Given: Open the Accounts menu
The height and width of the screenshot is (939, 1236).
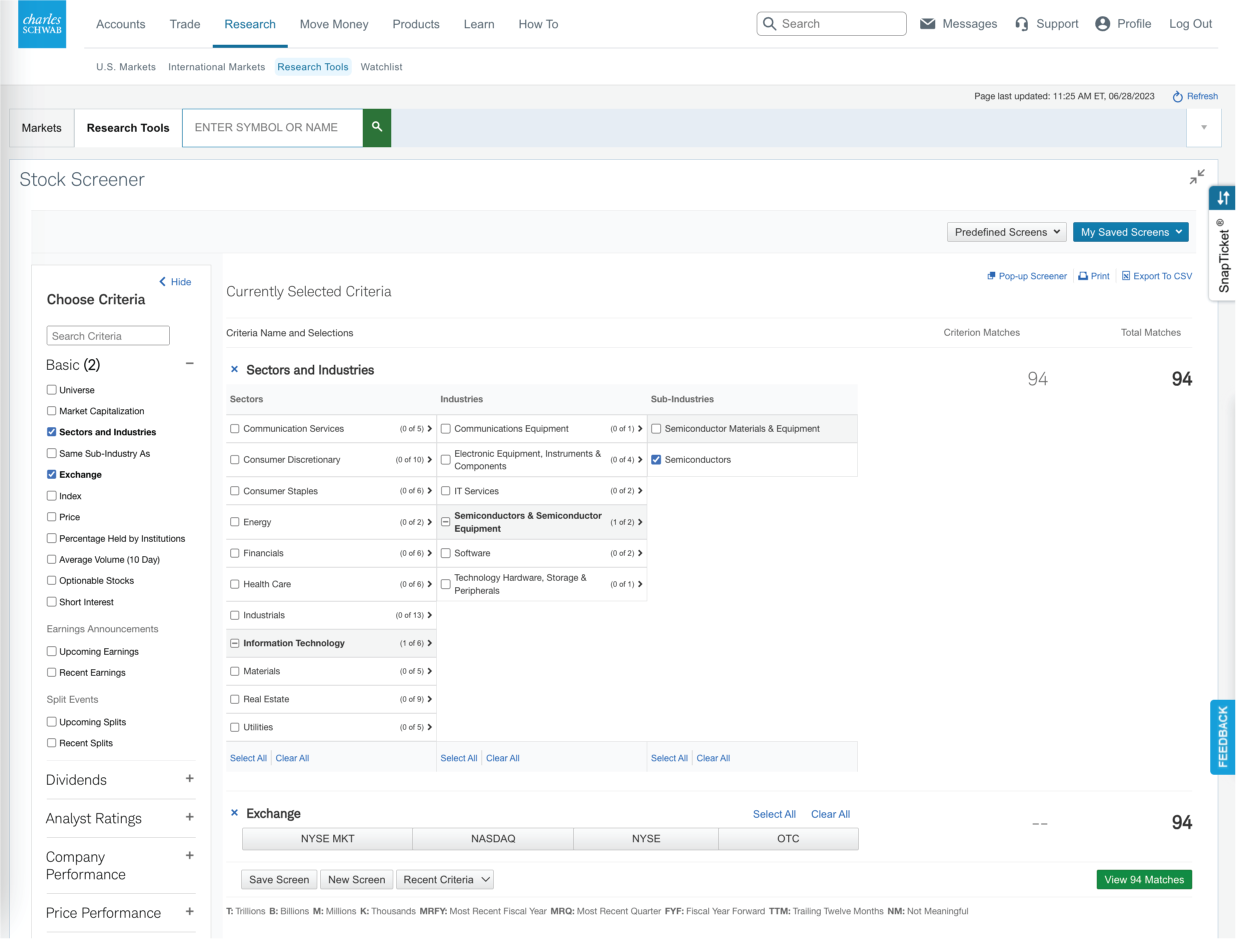Looking at the screenshot, I should coord(121,24).
